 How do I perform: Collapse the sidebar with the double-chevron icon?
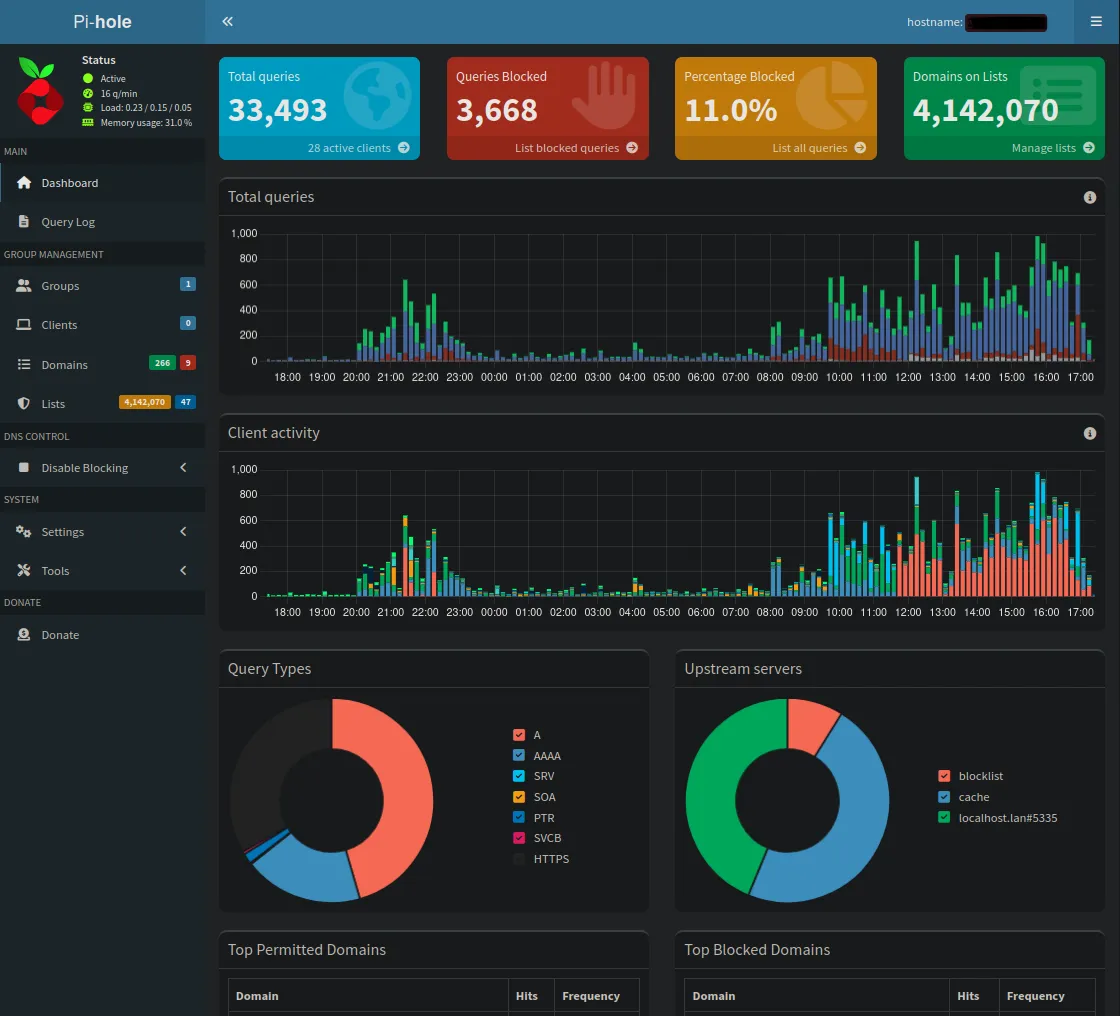[x=227, y=21]
